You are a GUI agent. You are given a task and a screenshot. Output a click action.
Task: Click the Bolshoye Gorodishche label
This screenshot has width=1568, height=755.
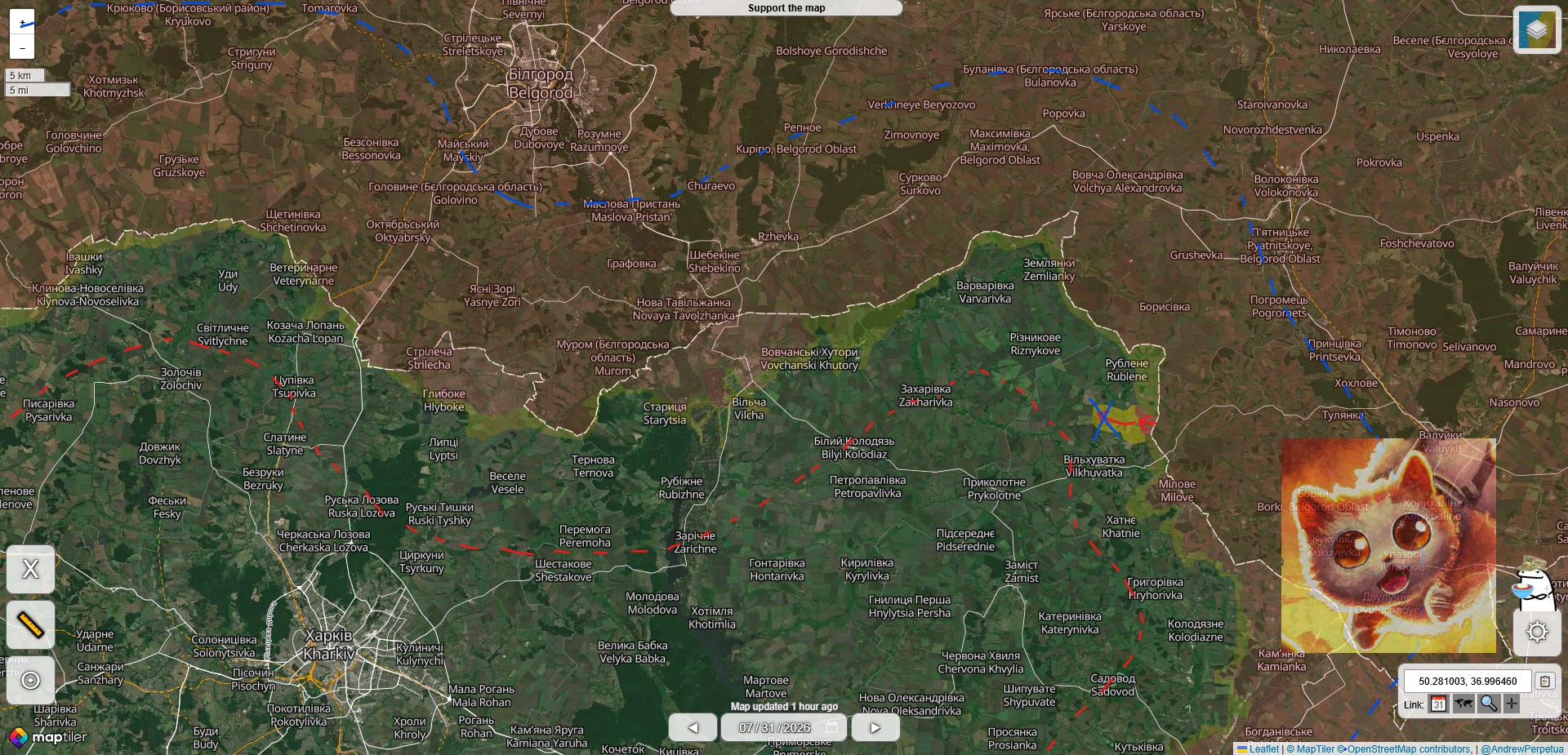point(831,51)
